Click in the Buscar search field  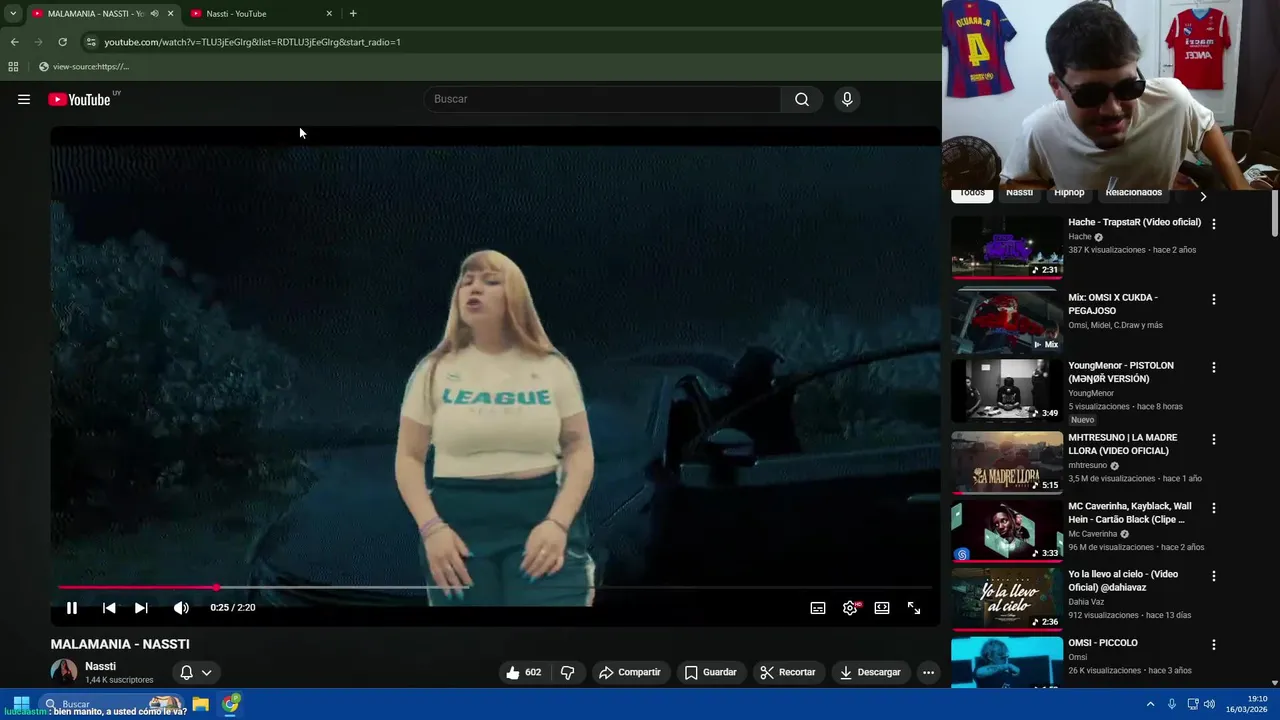click(x=602, y=99)
